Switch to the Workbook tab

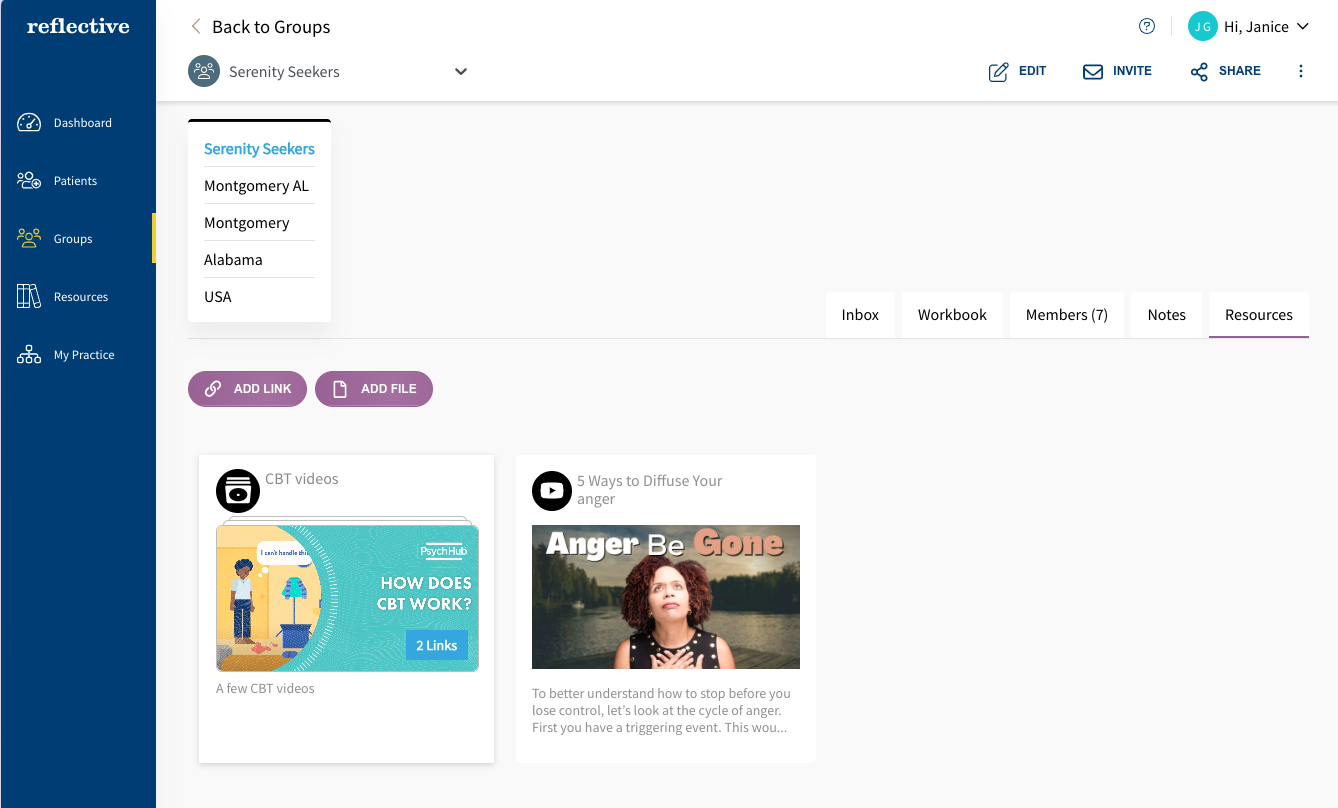click(952, 315)
